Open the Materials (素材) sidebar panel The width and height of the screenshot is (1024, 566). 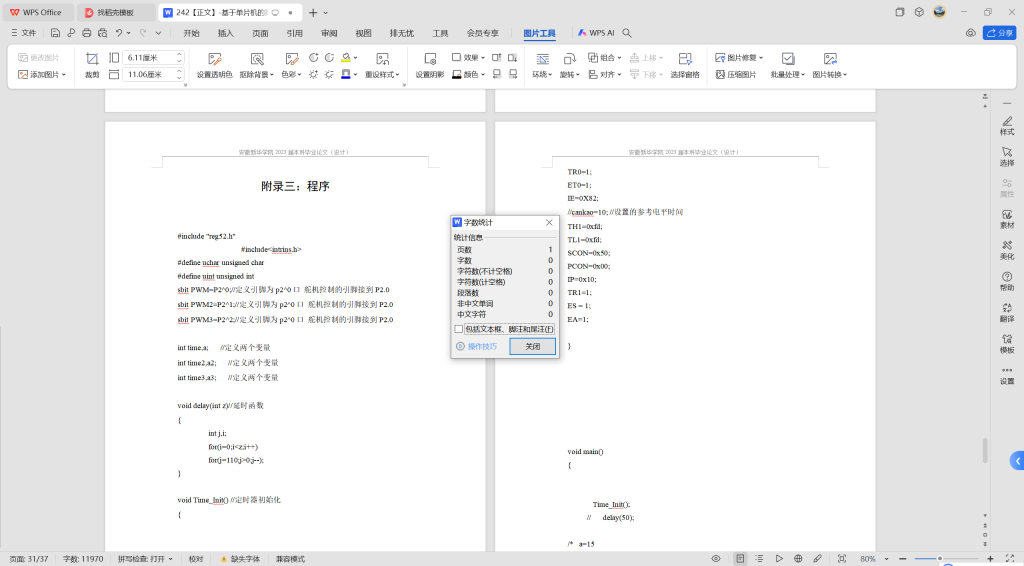(x=1007, y=219)
